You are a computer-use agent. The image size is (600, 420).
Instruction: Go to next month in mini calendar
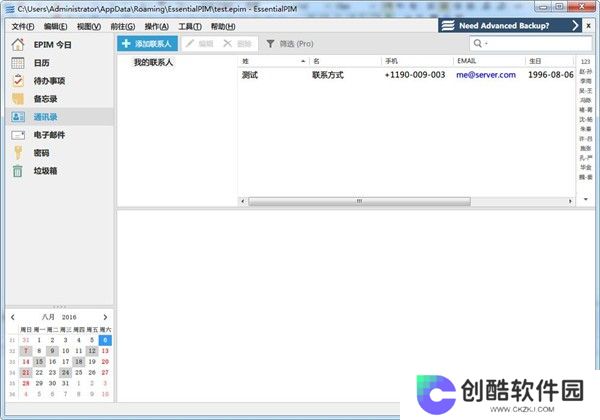click(105, 317)
